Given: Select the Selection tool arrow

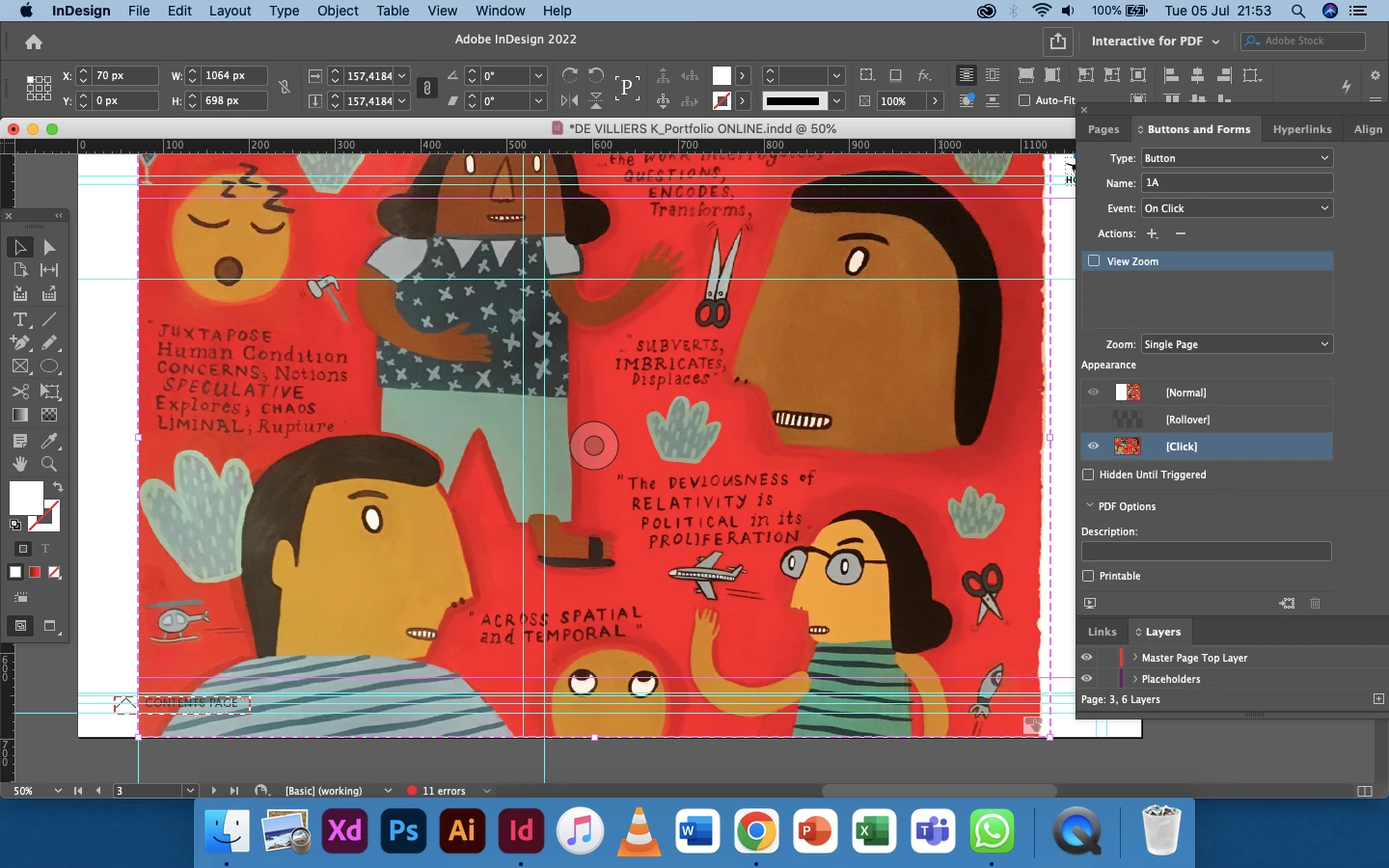Looking at the screenshot, I should [x=20, y=247].
